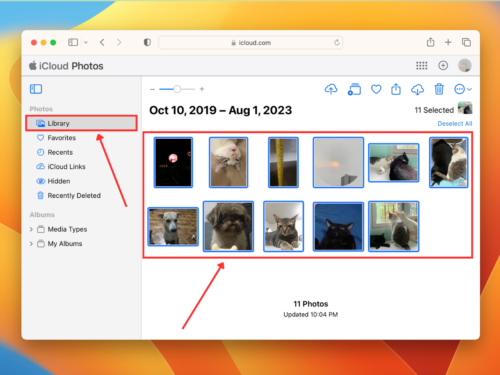The width and height of the screenshot is (500, 375).
Task: Delete selected photos with trash icon
Action: click(x=439, y=89)
